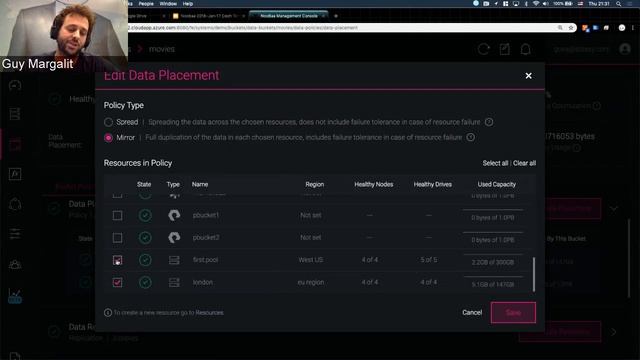
Task: Click movies breadcrumb in header
Action: [162, 49]
